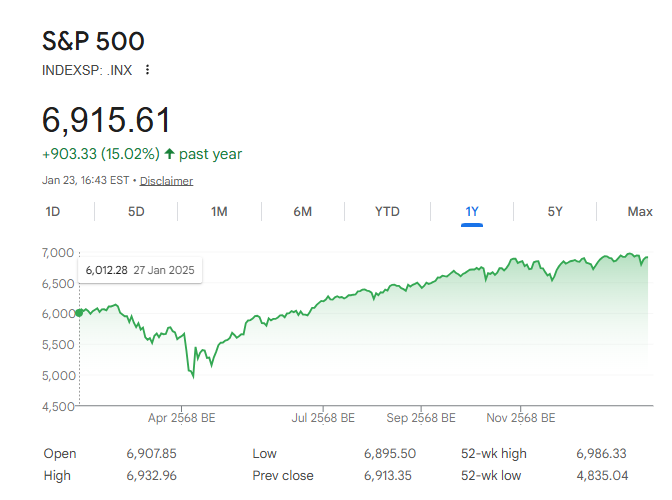Click the Apr 2568 BE axis label
This screenshot has width=672, height=500.
(x=181, y=418)
